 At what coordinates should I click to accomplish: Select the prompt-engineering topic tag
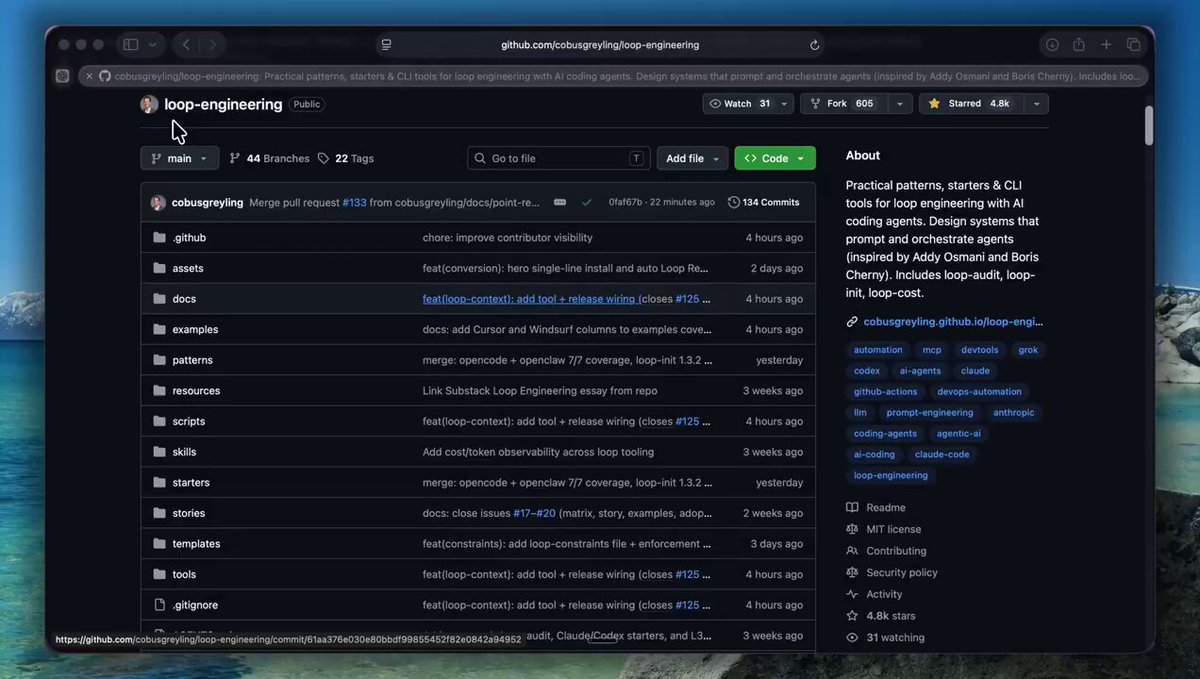pyautogui.click(x=930, y=413)
